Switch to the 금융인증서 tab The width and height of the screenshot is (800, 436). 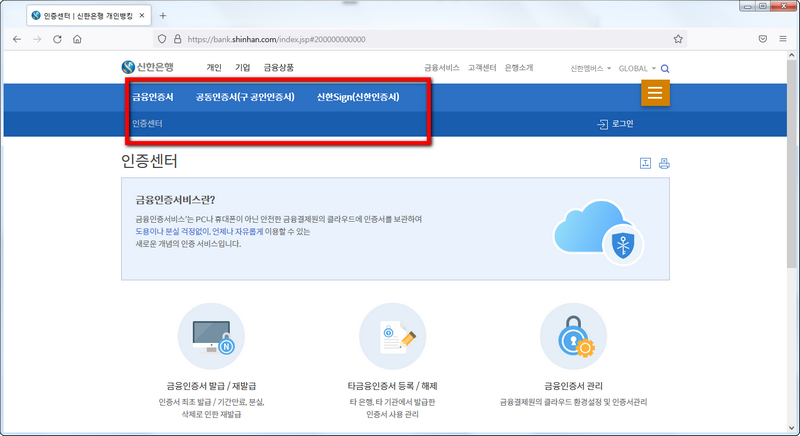point(153,97)
